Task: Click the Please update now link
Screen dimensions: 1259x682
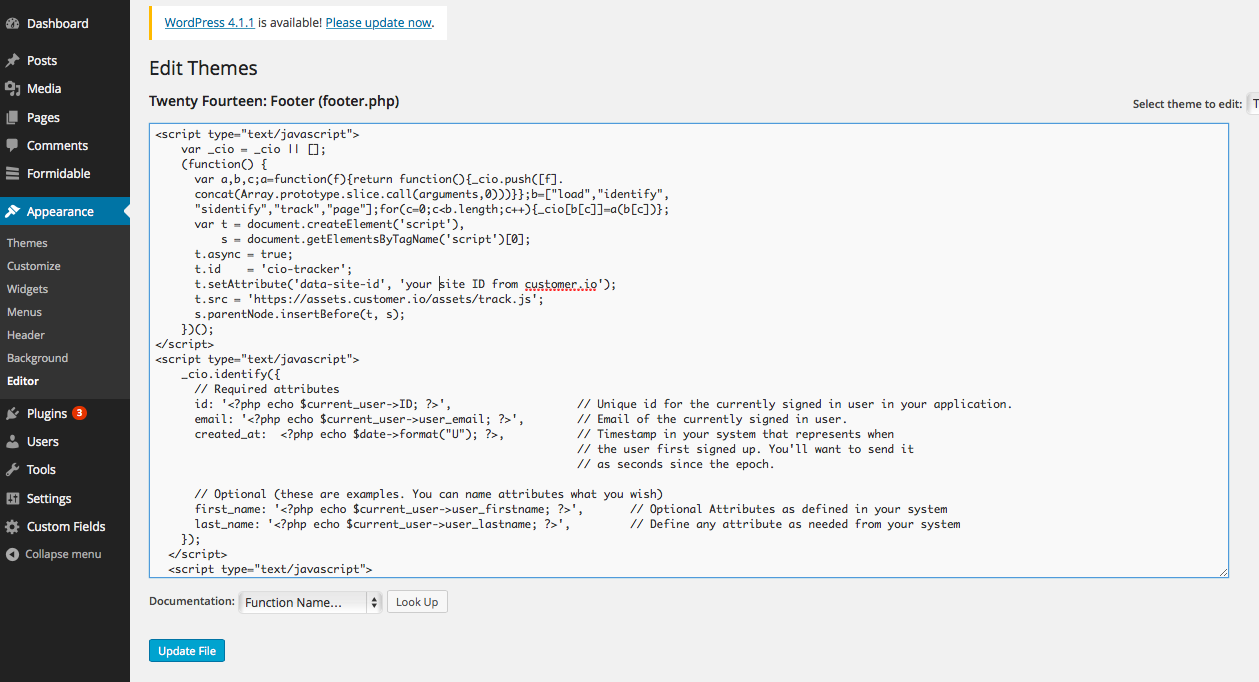Action: click(378, 22)
